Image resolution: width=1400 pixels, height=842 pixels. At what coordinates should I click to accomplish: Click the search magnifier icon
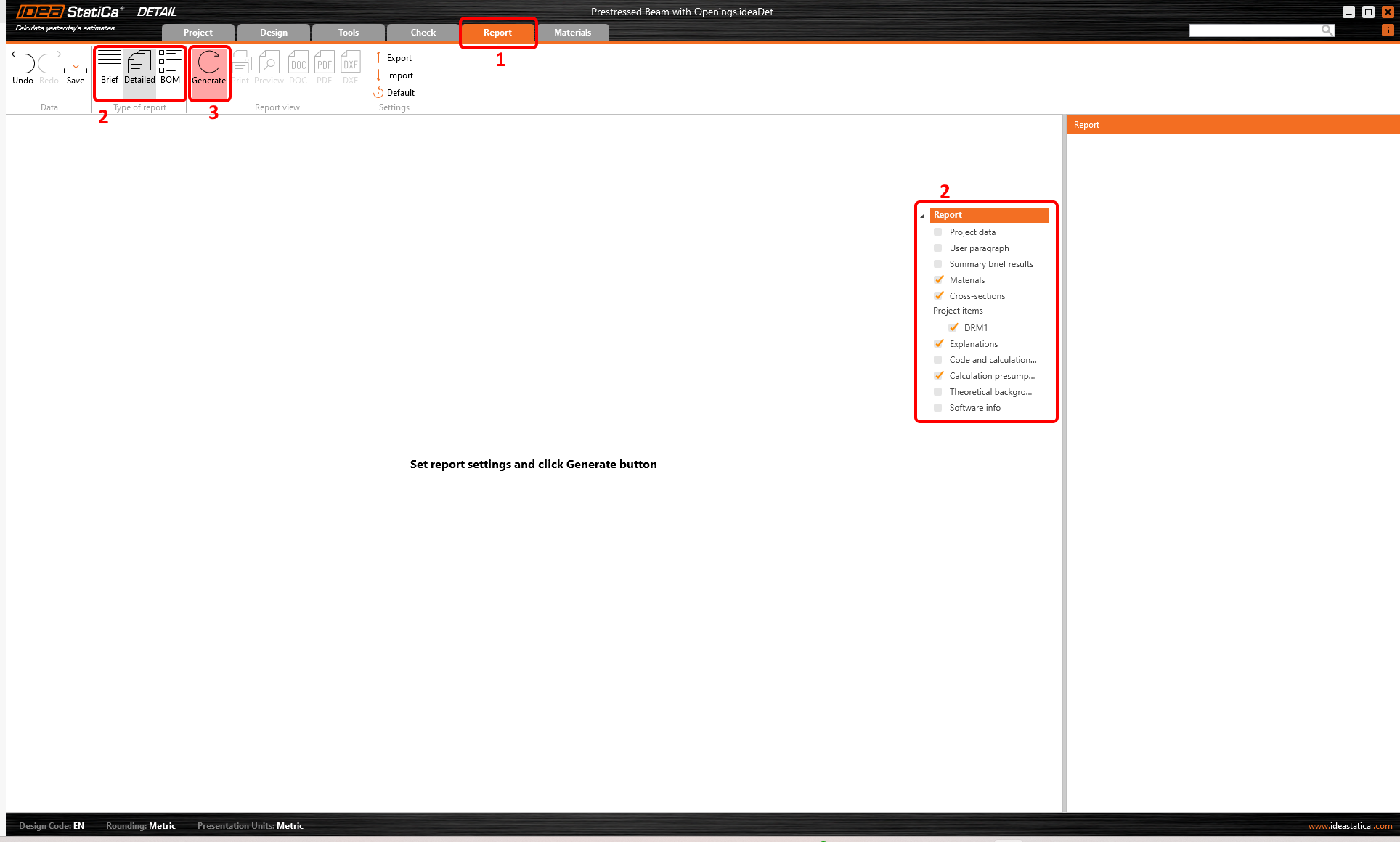[1327, 30]
